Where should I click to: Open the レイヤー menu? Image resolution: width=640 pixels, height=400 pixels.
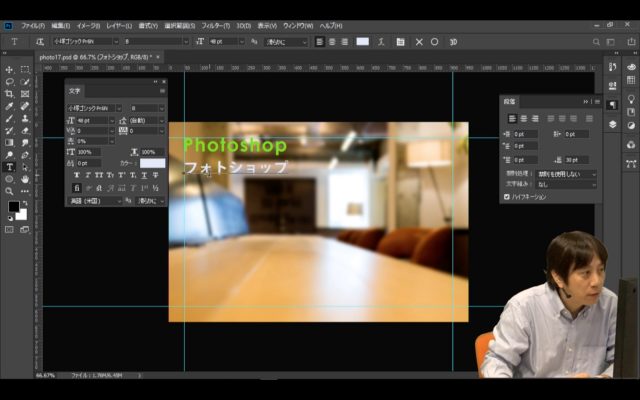(118, 25)
